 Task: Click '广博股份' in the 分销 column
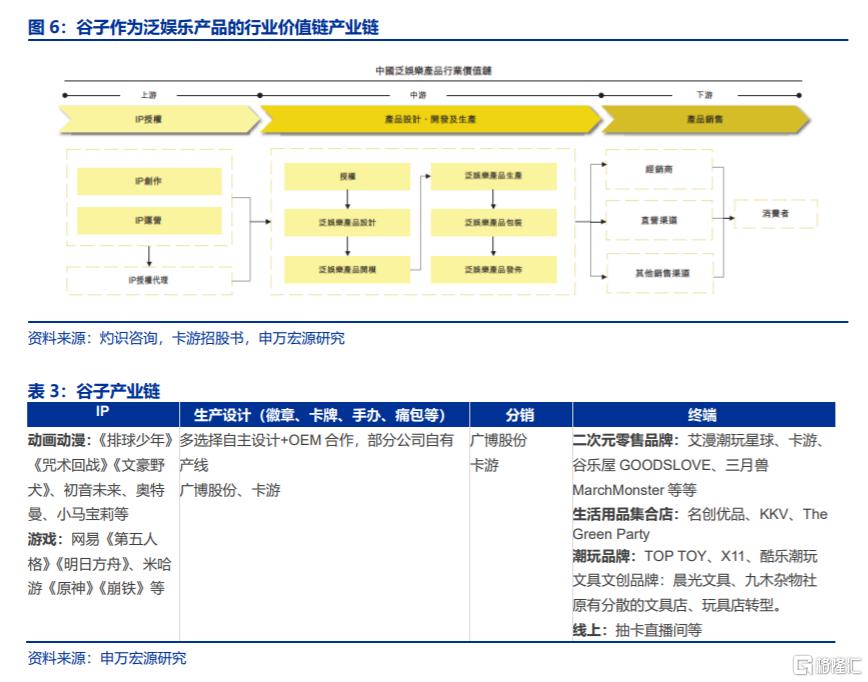(x=498, y=441)
